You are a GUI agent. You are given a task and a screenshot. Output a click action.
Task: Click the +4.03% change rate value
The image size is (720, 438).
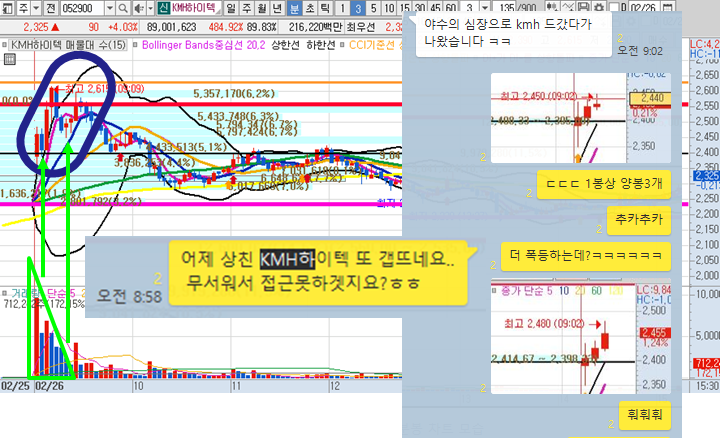pyautogui.click(x=123, y=27)
